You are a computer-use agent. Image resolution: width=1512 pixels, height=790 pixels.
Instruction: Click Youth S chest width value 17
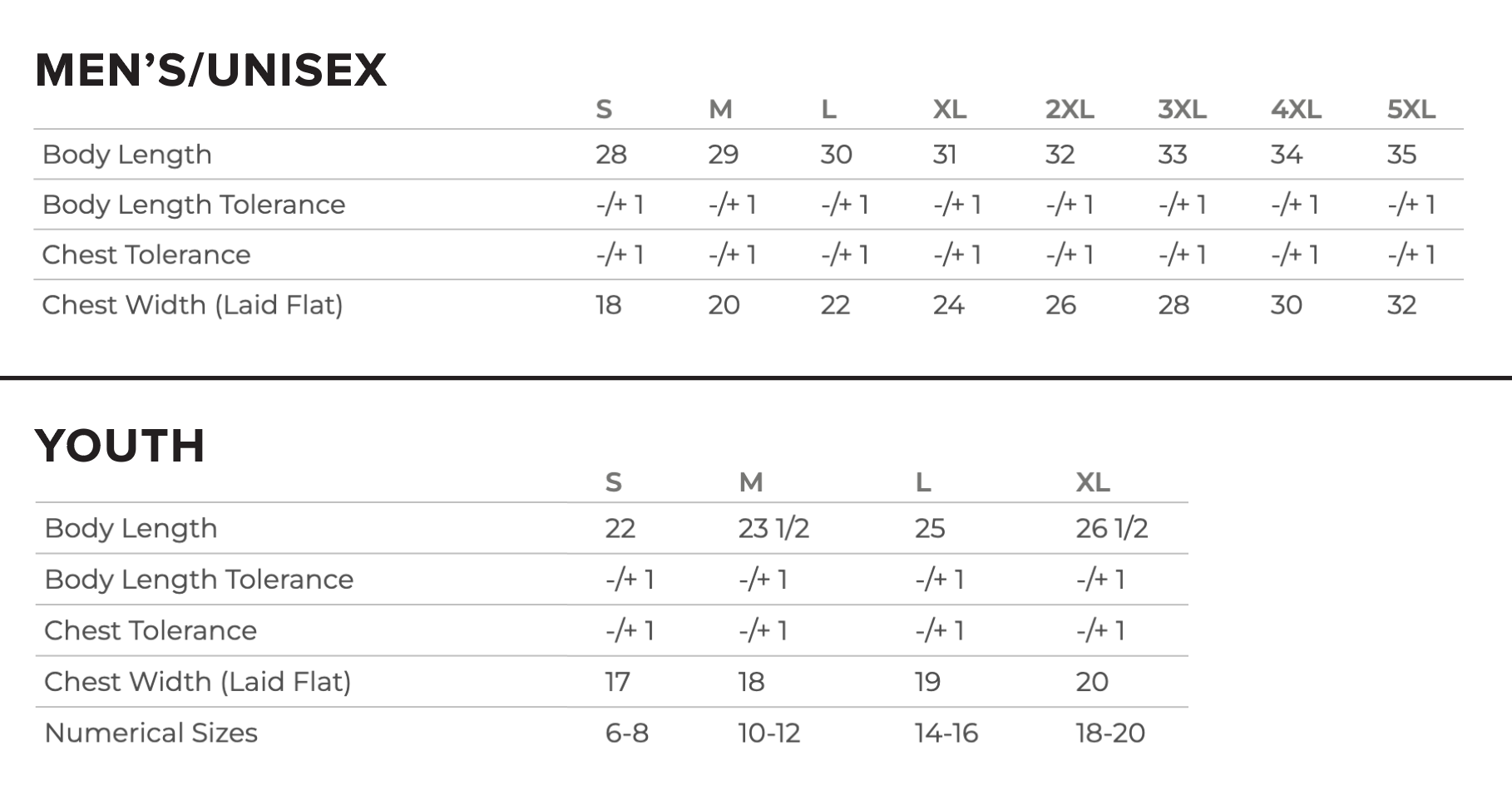click(617, 682)
